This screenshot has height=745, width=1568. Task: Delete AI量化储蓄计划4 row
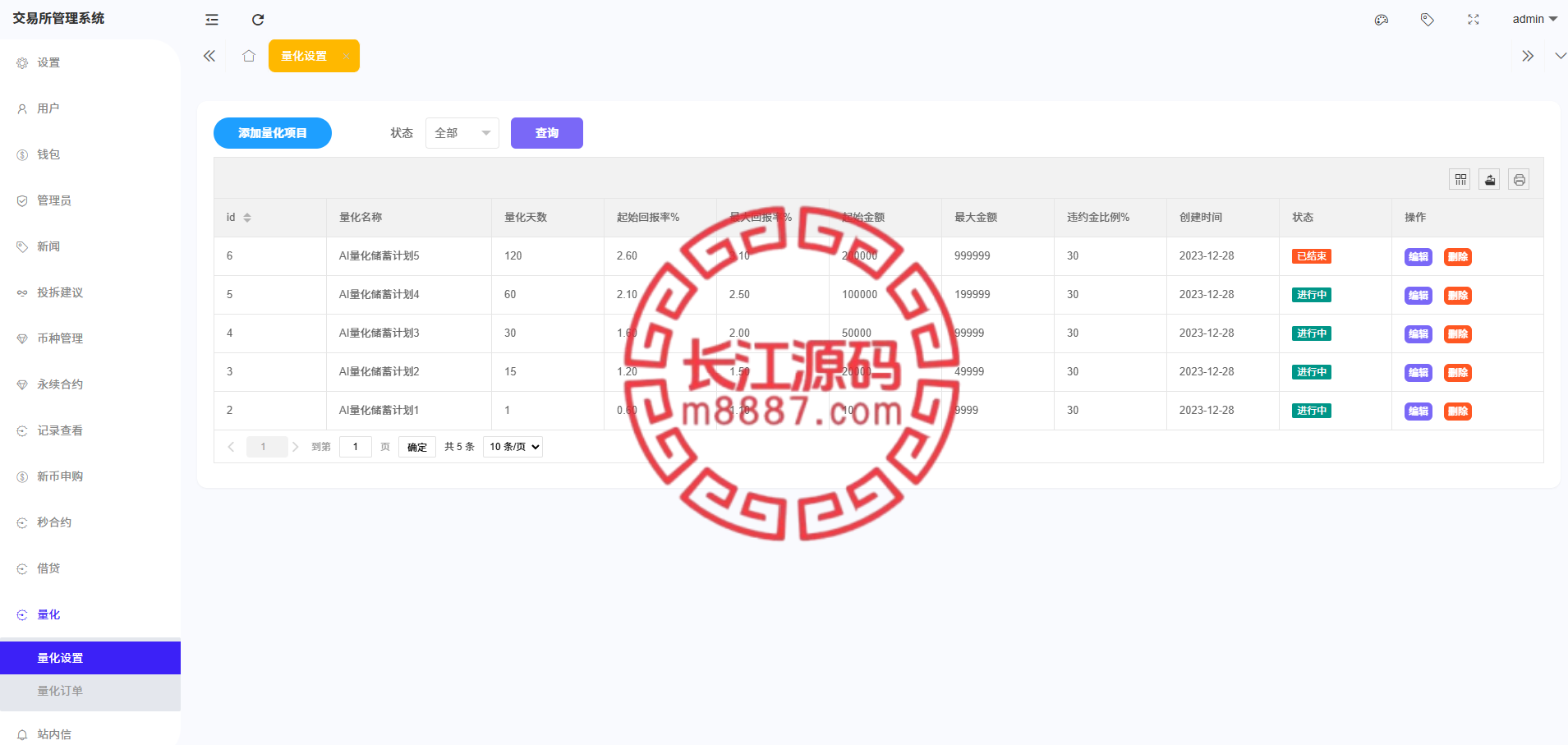pyautogui.click(x=1458, y=296)
